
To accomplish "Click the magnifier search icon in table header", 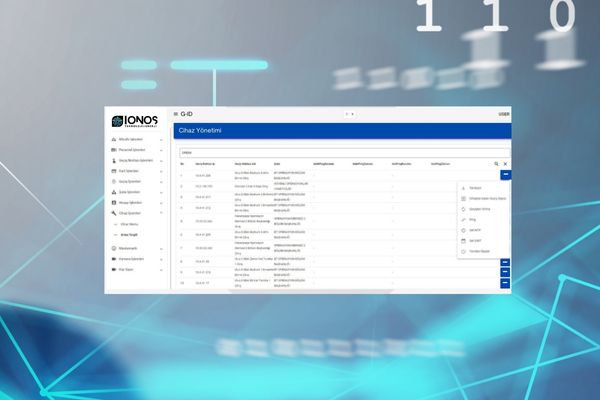I will (496, 163).
